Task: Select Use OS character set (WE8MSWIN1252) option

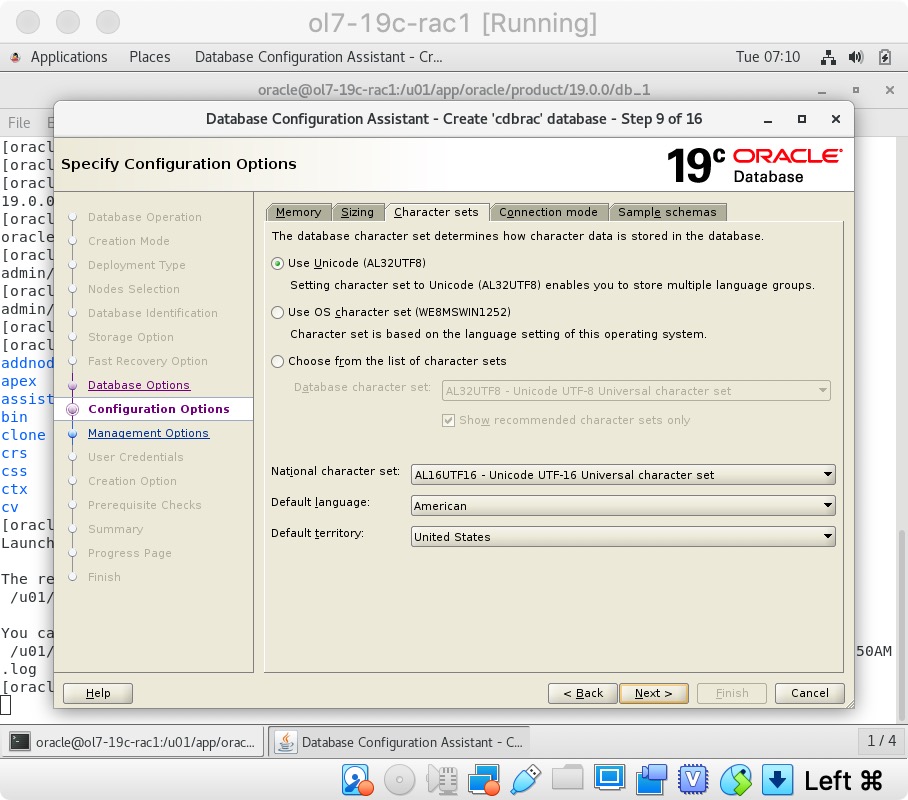Action: click(278, 312)
